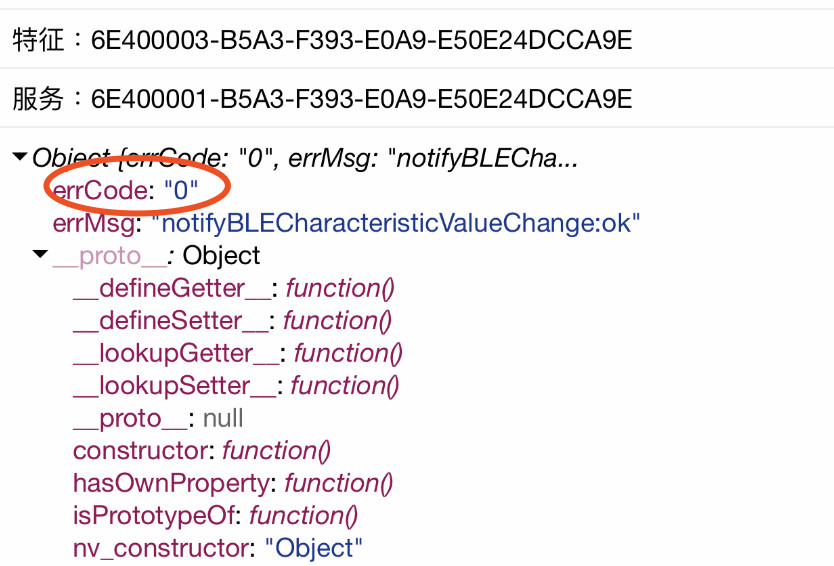Click the __proto__ label next to Object

108,255
